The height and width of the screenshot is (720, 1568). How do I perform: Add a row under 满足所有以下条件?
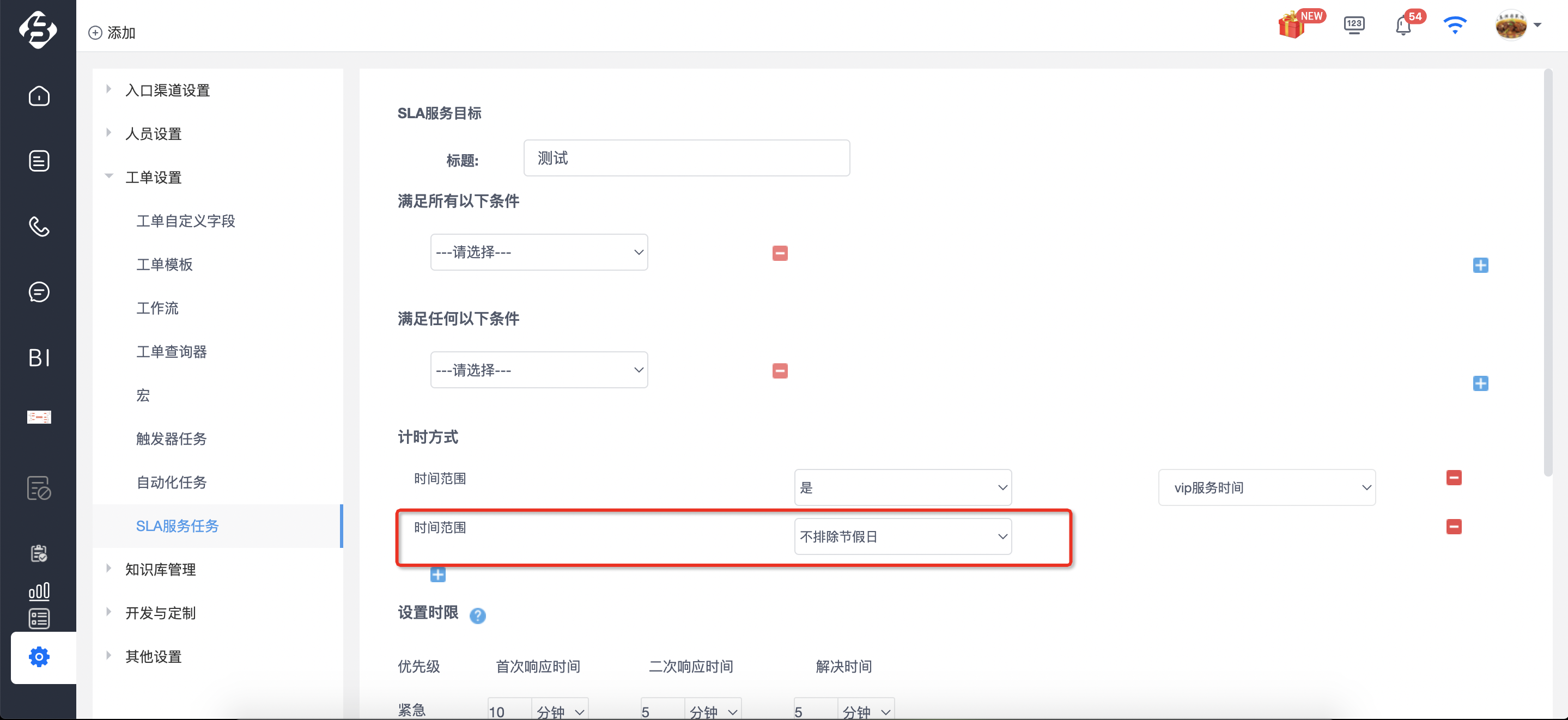1480,265
